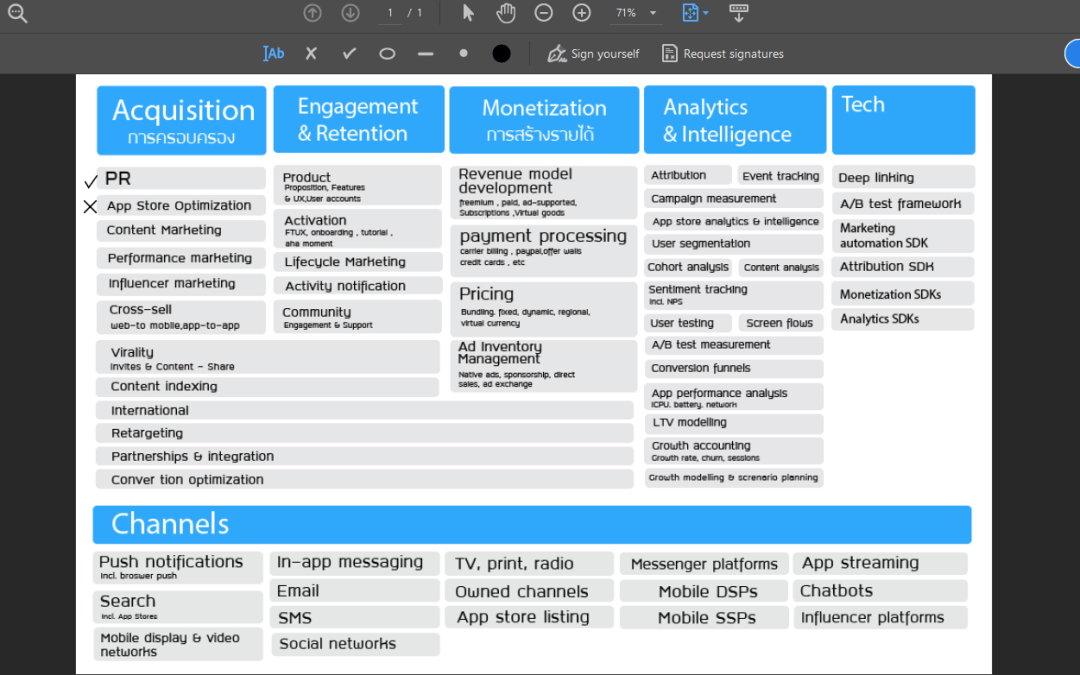Click 'payment processing' text

[x=543, y=236]
